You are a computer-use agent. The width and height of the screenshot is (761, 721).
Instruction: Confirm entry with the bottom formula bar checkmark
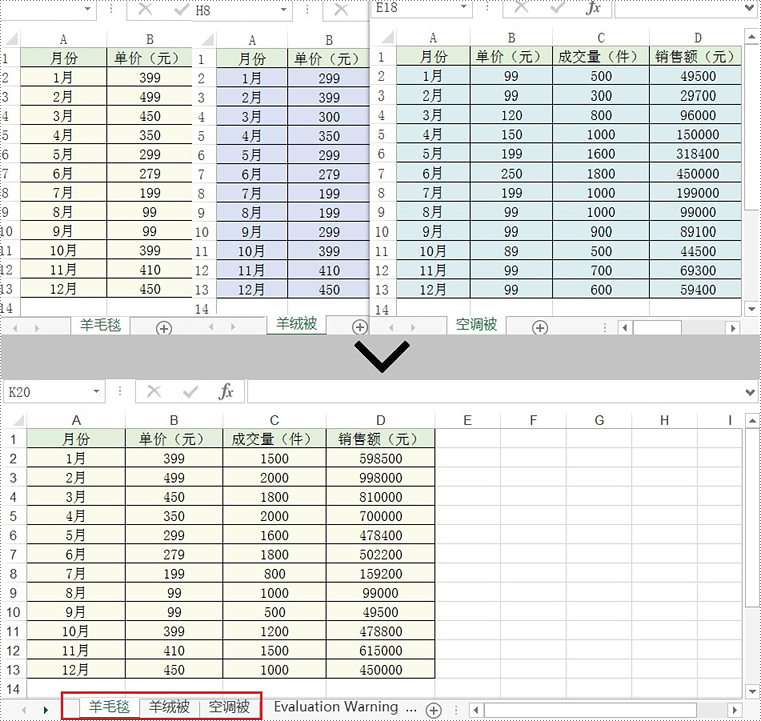tap(190, 391)
